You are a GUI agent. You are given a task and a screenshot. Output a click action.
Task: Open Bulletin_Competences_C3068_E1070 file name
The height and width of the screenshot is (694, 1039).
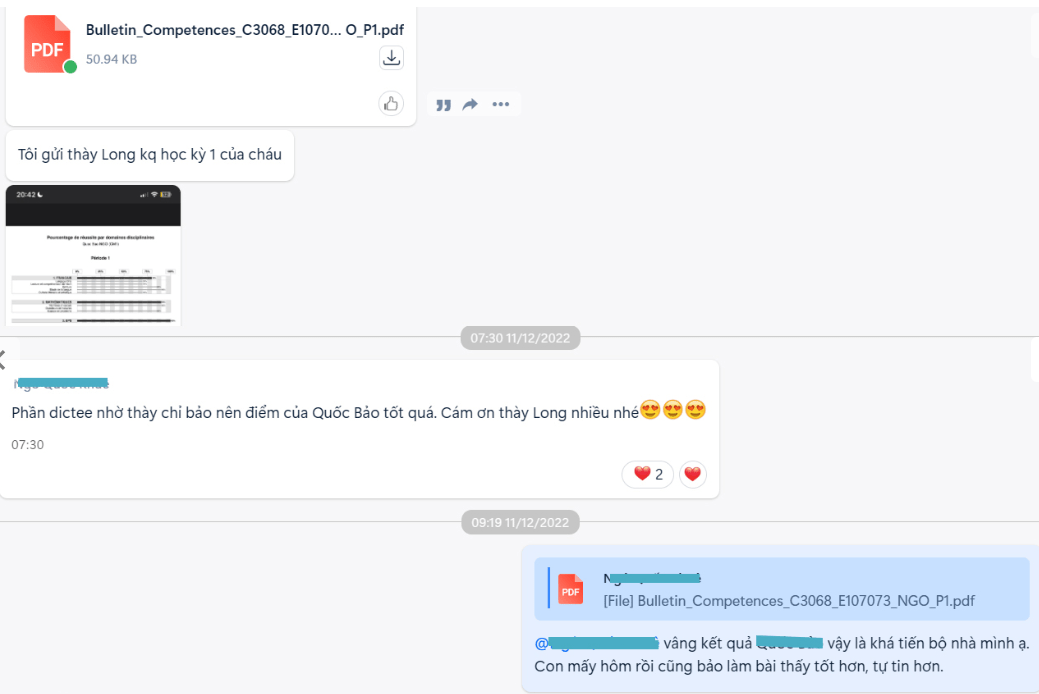click(x=245, y=30)
